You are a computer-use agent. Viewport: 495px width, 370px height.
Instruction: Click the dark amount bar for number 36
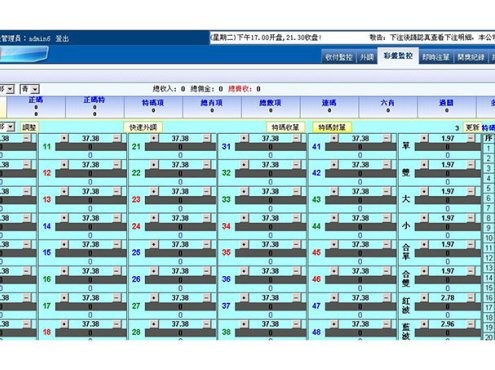pyautogui.click(x=270, y=280)
